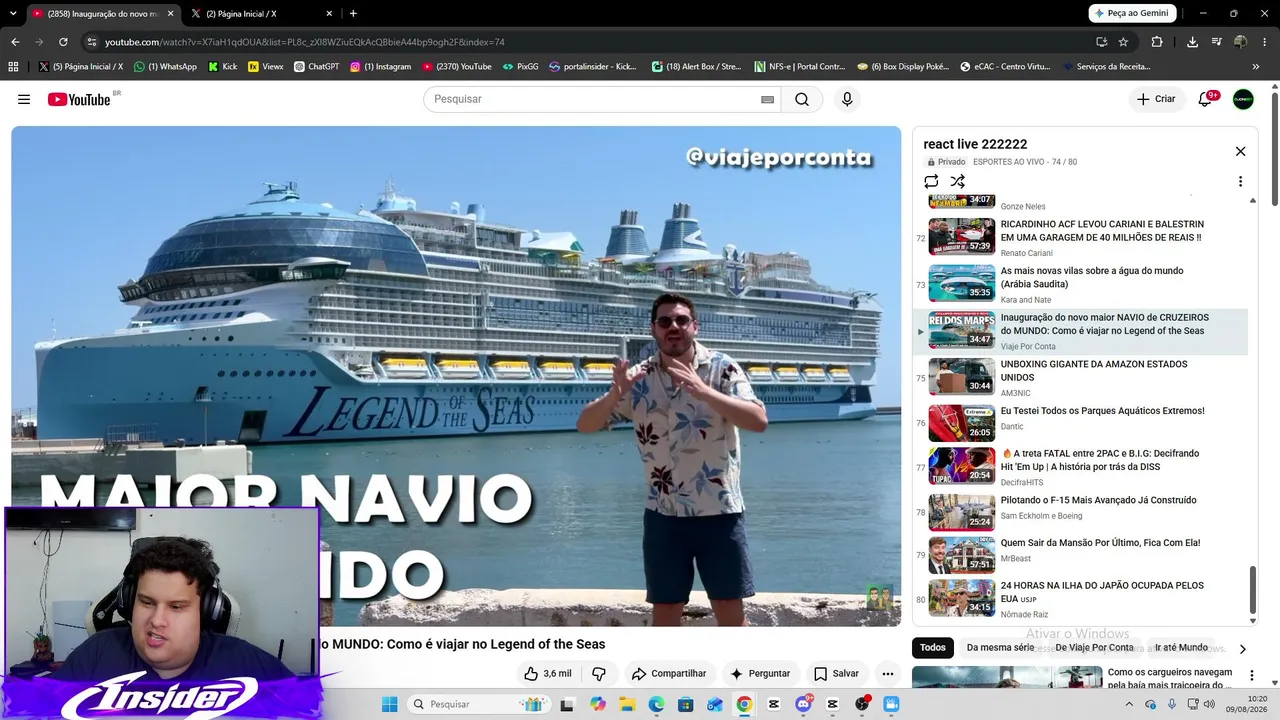Select the Da mesma série chip
Screen dimensions: 1280x720
click(x=1000, y=647)
